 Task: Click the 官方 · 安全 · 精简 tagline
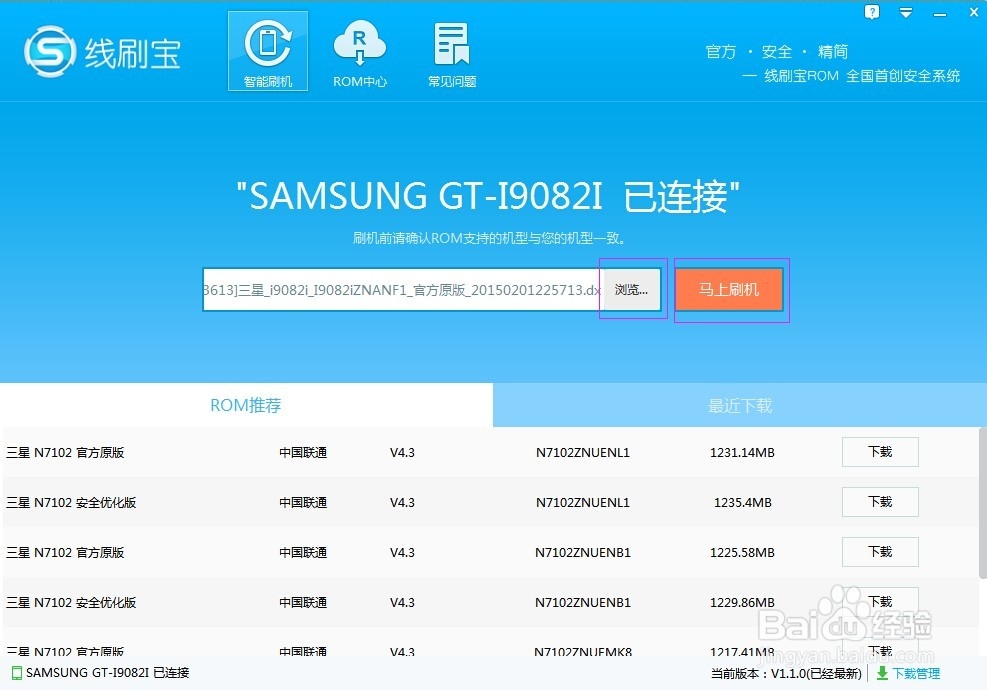coord(777,52)
